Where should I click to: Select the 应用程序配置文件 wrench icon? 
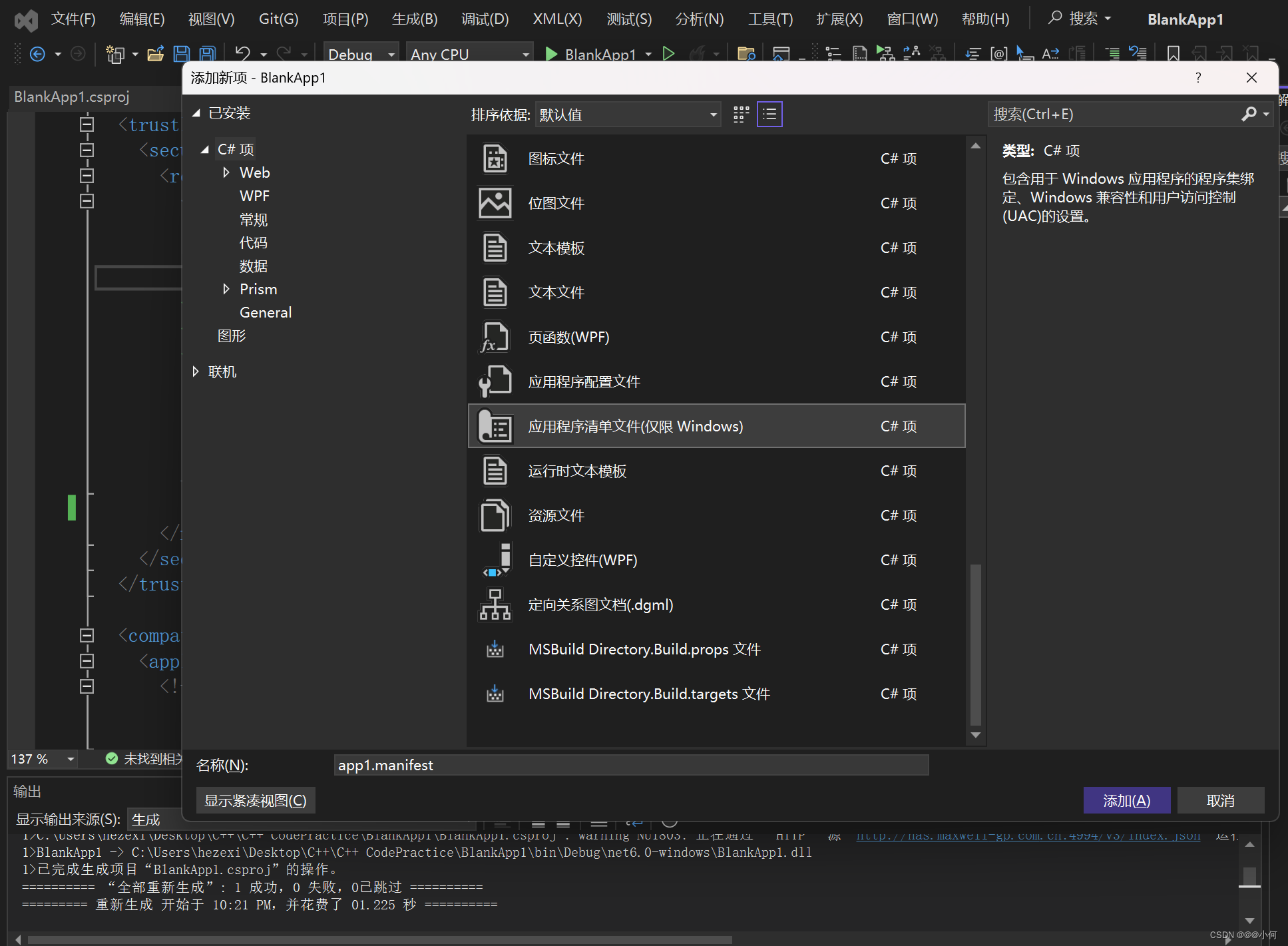[495, 381]
